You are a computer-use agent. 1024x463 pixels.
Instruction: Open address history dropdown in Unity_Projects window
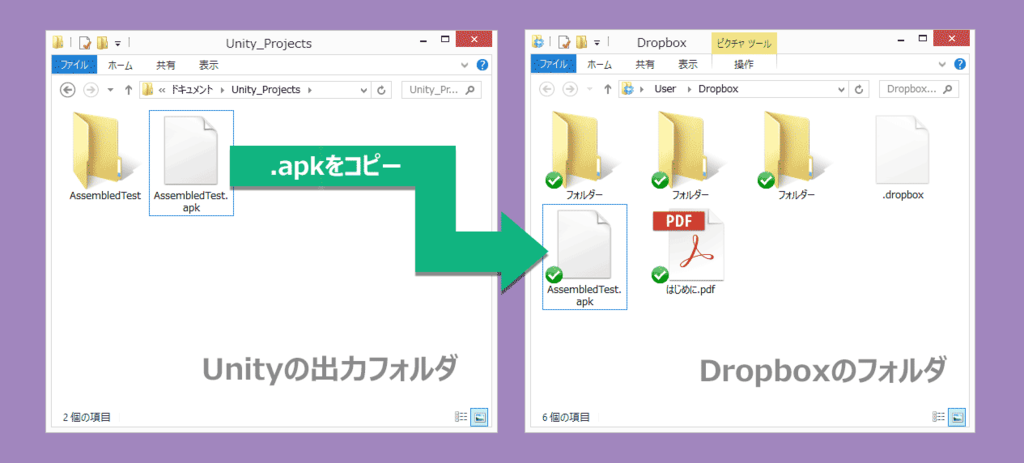click(x=364, y=89)
